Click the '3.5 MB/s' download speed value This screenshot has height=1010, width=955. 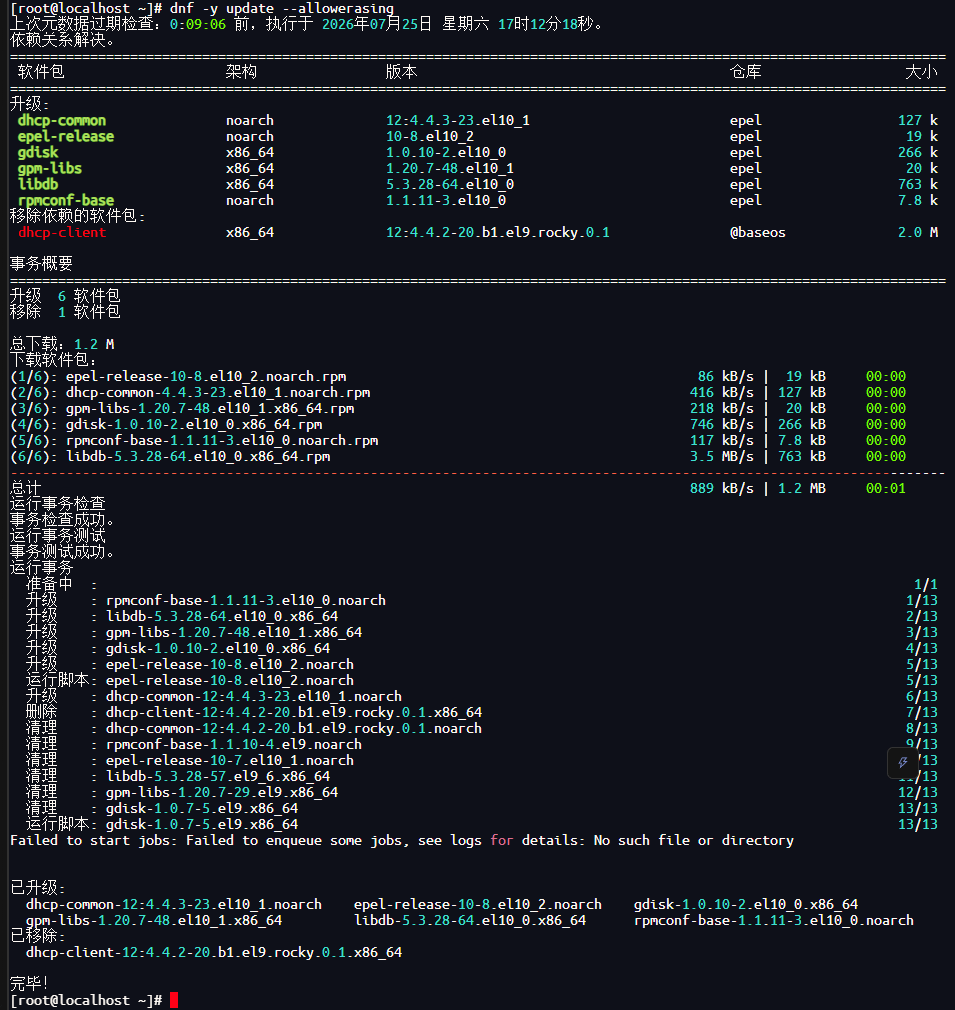(721, 457)
